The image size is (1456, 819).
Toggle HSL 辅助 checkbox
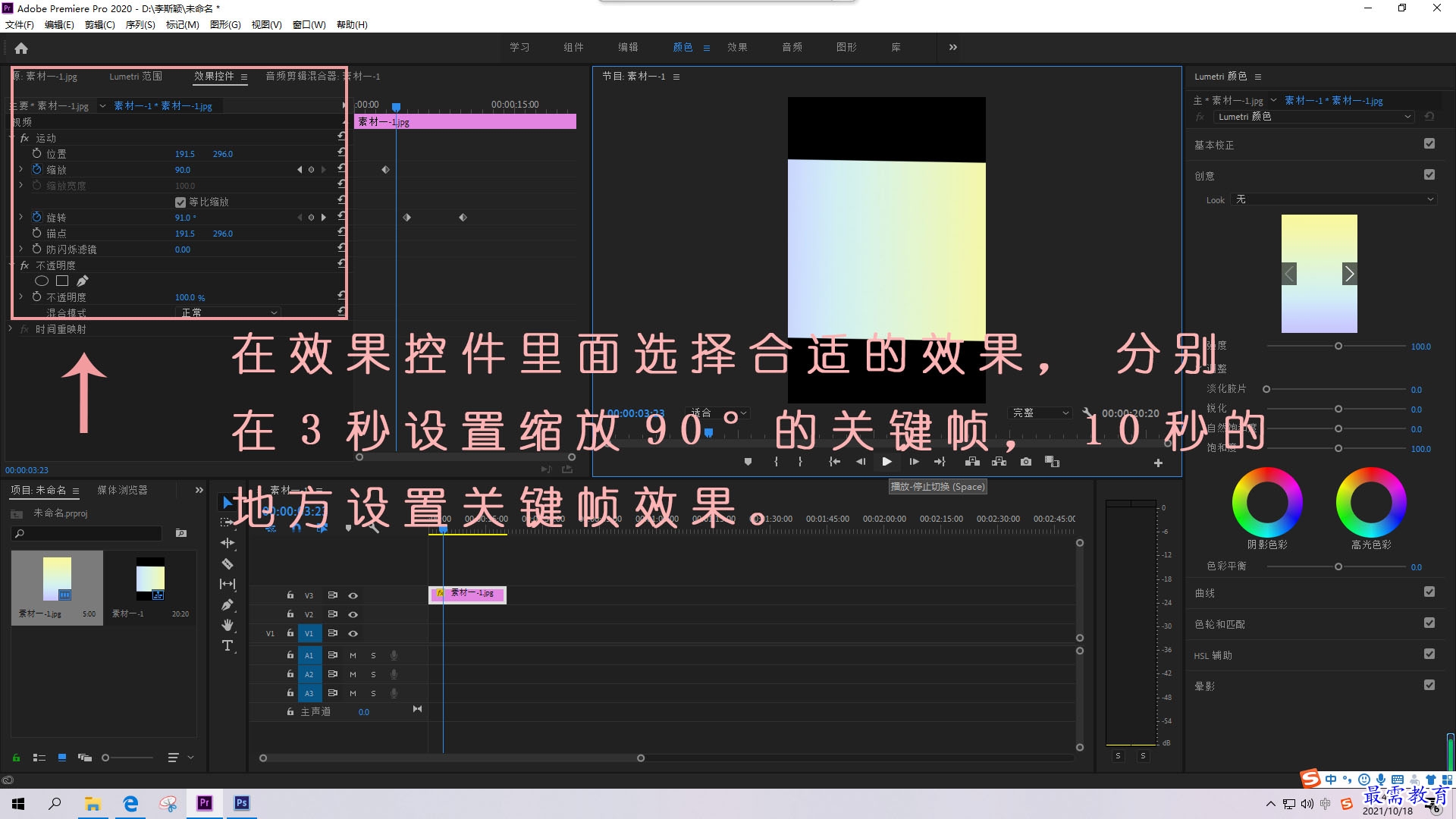[1429, 654]
